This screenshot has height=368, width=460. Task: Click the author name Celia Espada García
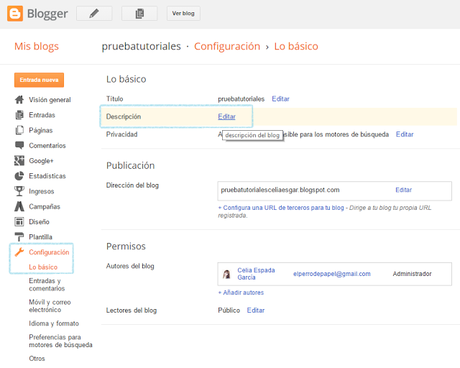click(x=256, y=274)
